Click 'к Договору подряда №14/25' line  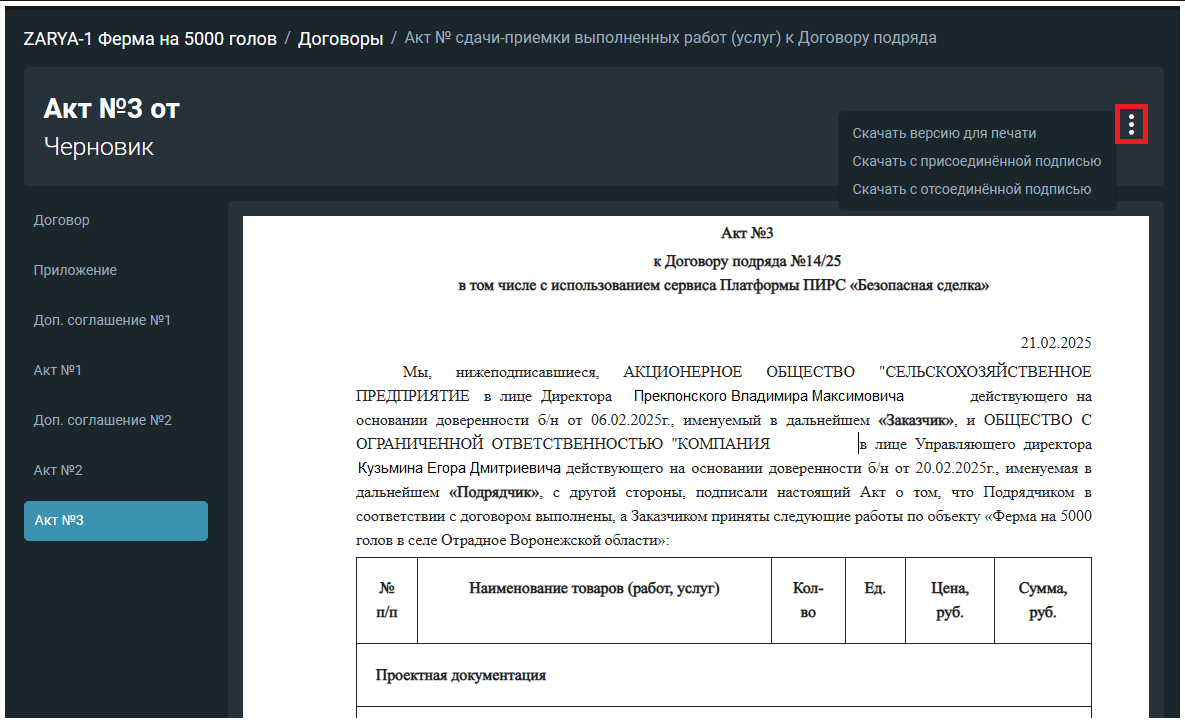(x=747, y=261)
